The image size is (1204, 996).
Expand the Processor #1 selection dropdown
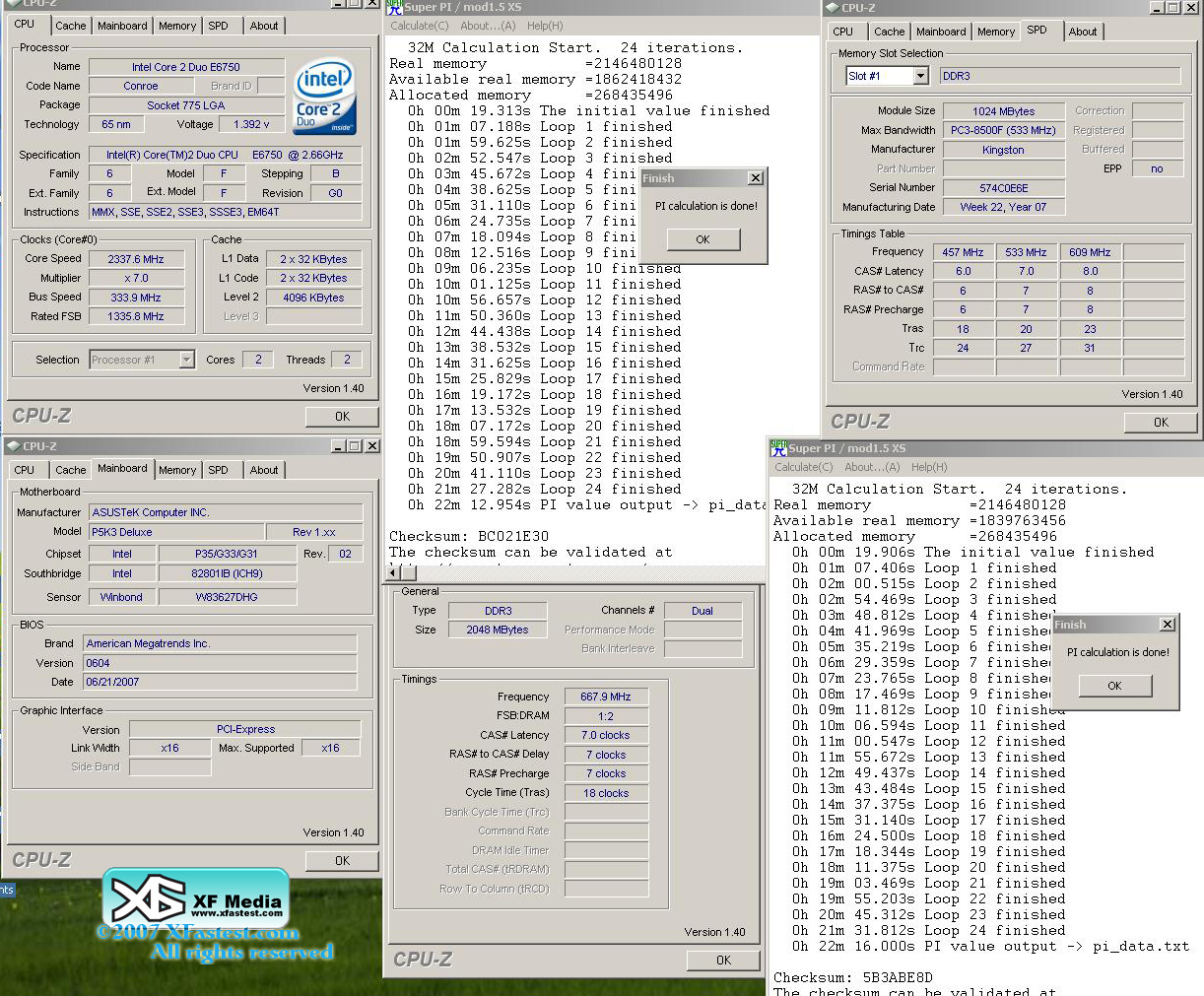click(186, 360)
